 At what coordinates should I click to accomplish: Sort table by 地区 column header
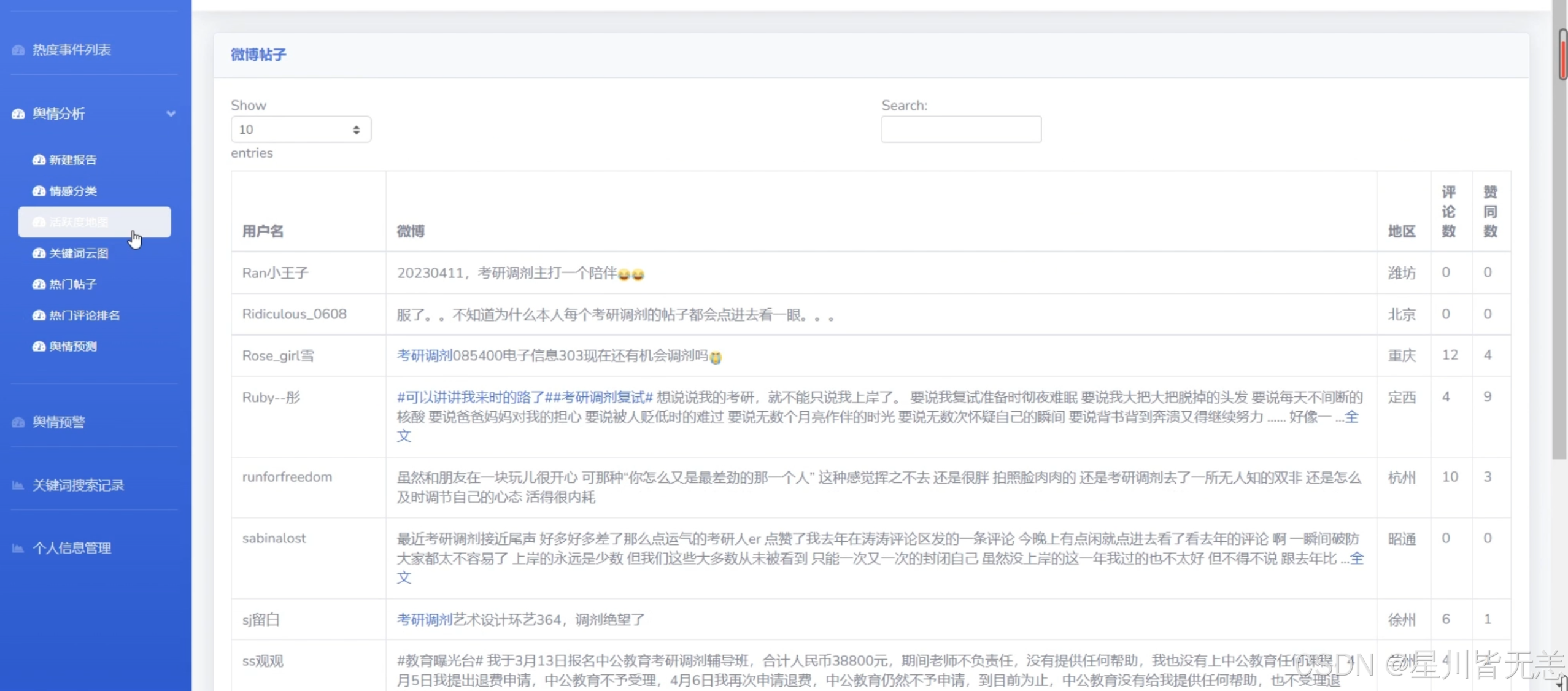(x=1402, y=231)
